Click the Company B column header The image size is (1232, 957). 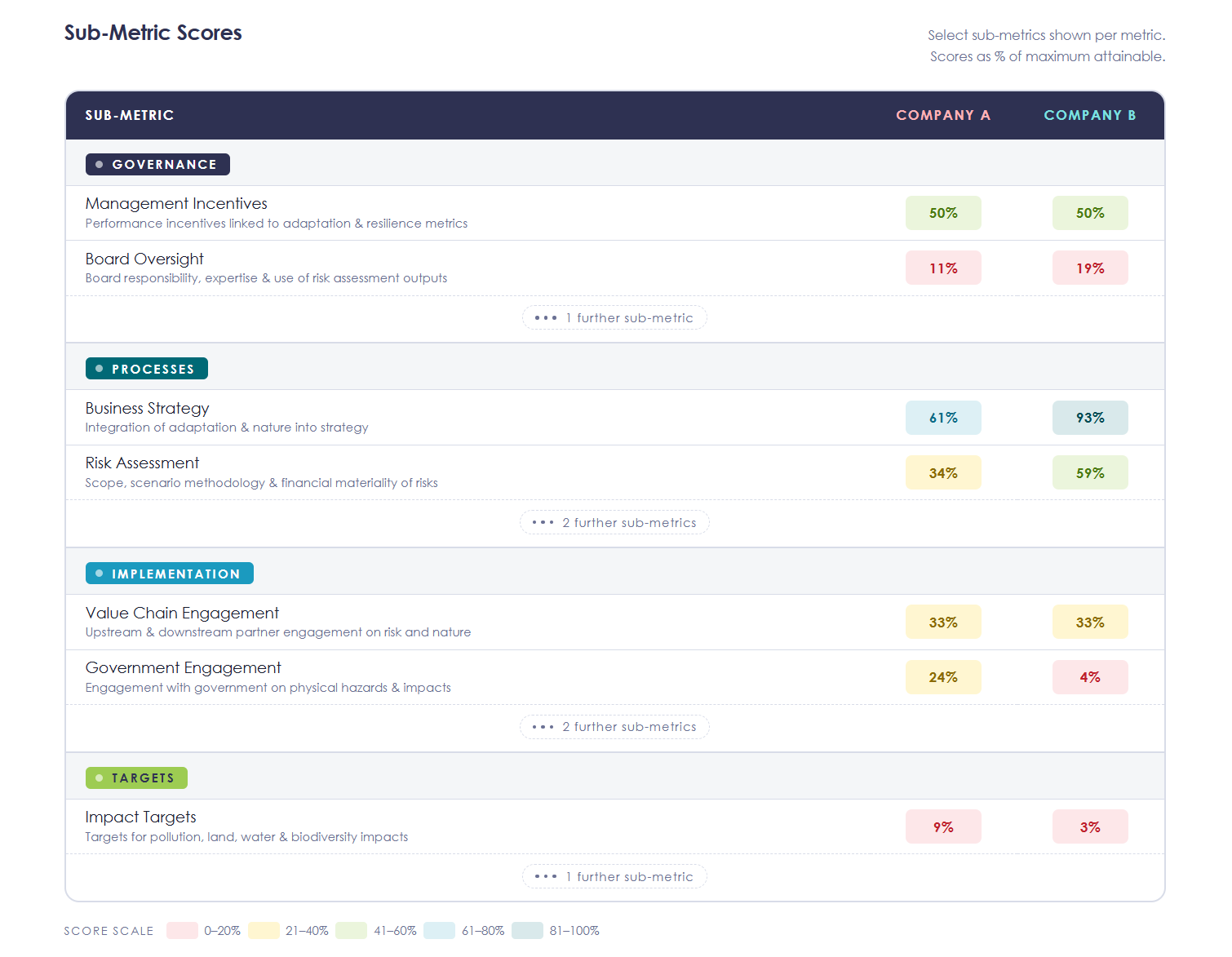point(1090,116)
